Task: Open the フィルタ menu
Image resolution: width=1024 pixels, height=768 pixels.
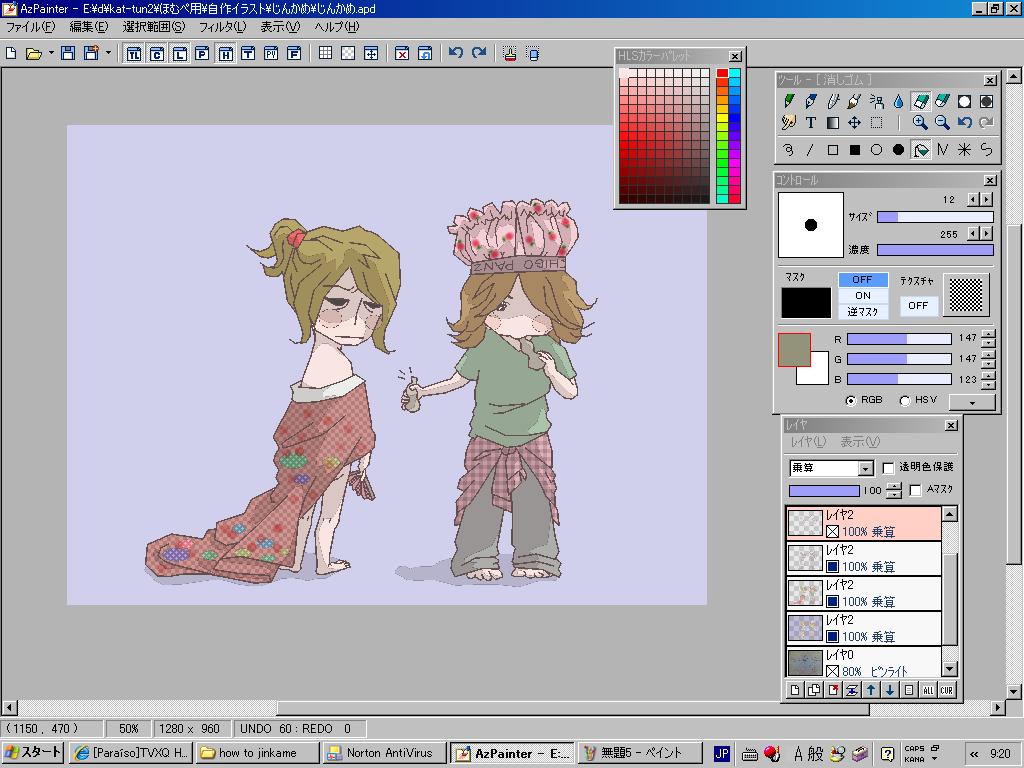Action: point(222,27)
